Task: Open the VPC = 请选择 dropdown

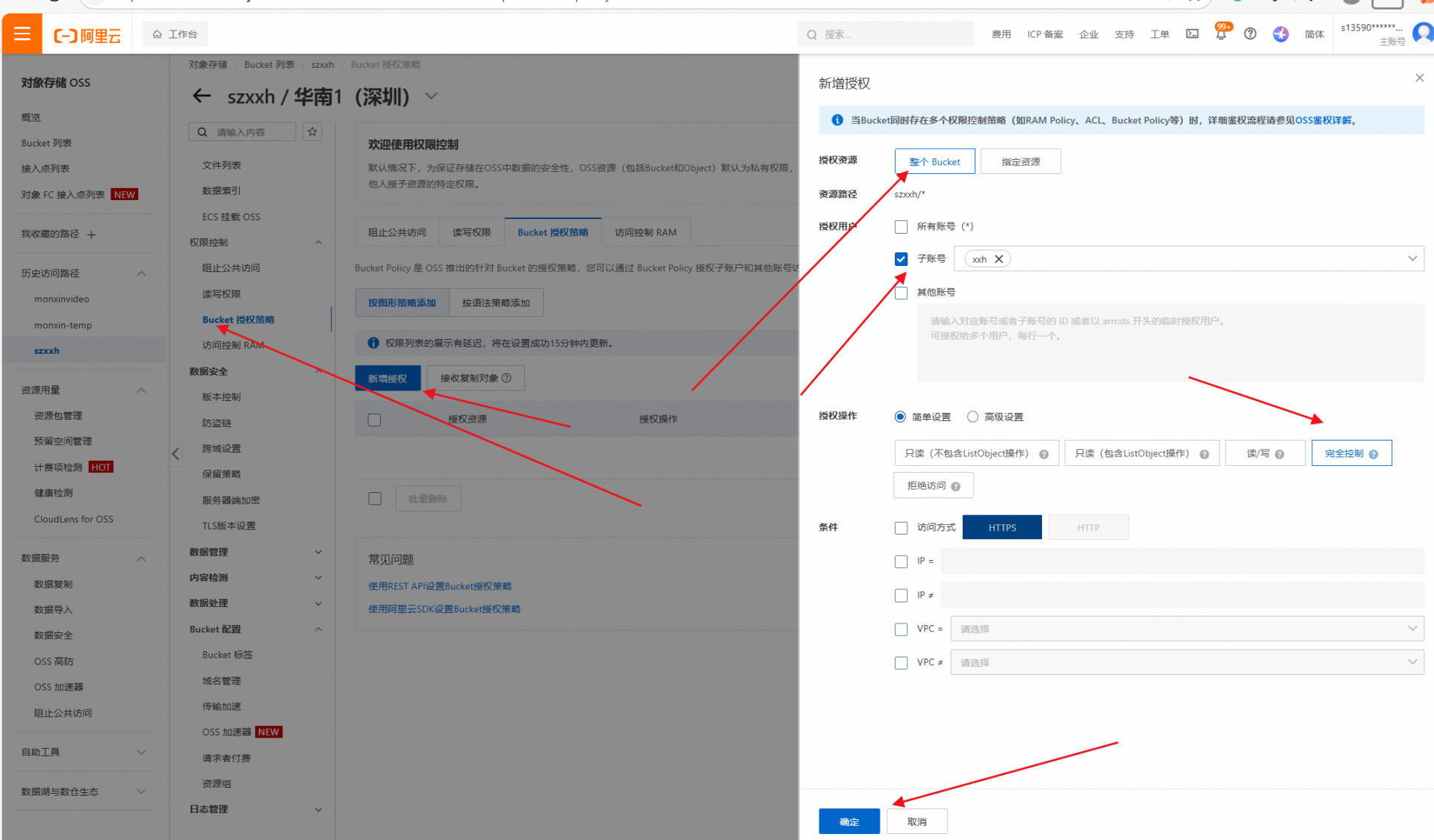Action: coord(1187,629)
